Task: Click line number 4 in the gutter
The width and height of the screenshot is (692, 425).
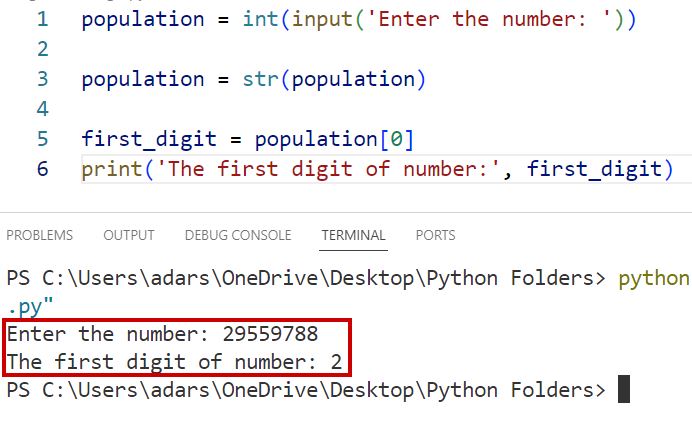Action: [43, 109]
